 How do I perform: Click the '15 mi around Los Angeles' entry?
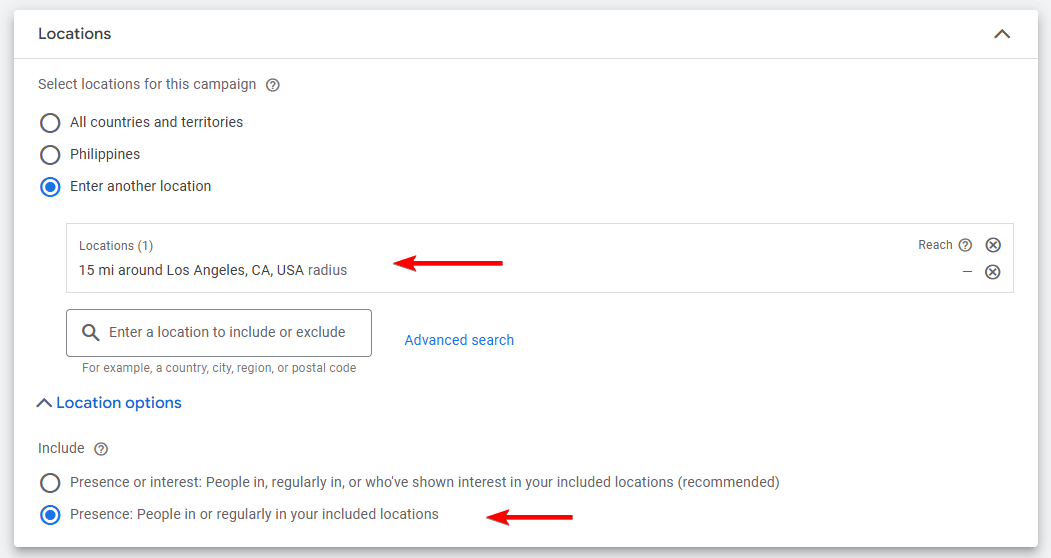[x=213, y=270]
